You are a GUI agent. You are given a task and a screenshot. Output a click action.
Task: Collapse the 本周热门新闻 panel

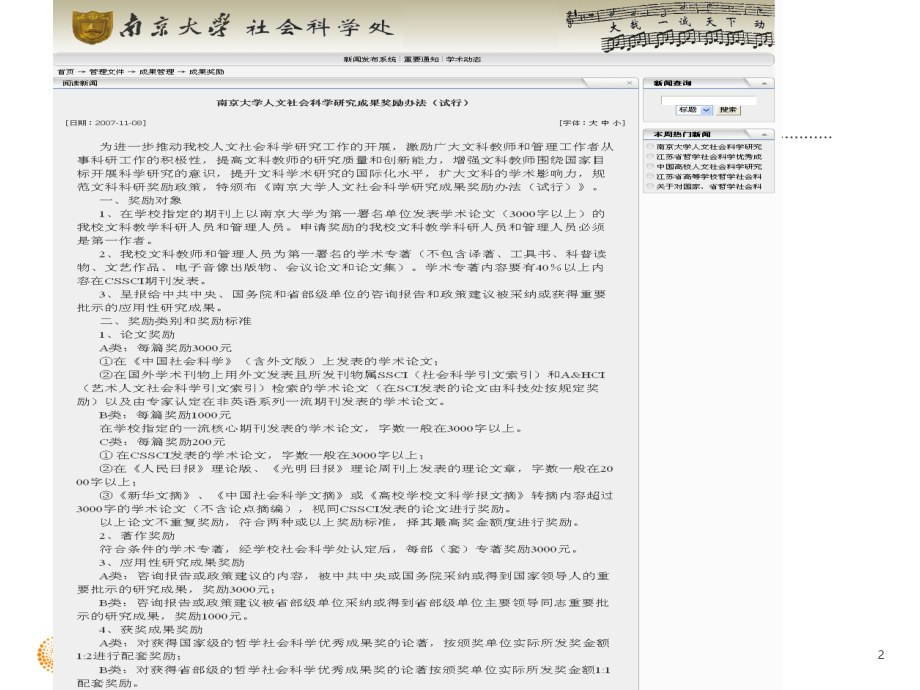pos(764,134)
